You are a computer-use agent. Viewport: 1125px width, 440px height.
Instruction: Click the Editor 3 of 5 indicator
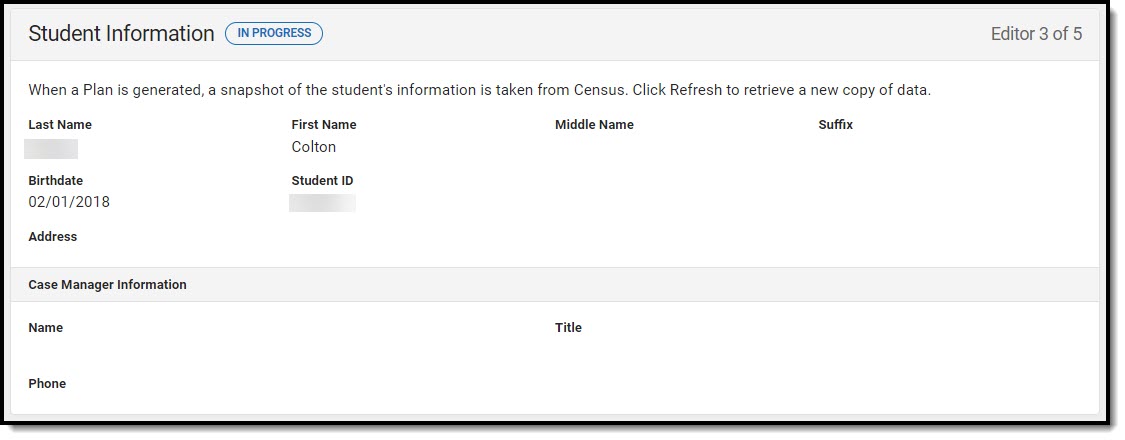pos(1036,34)
